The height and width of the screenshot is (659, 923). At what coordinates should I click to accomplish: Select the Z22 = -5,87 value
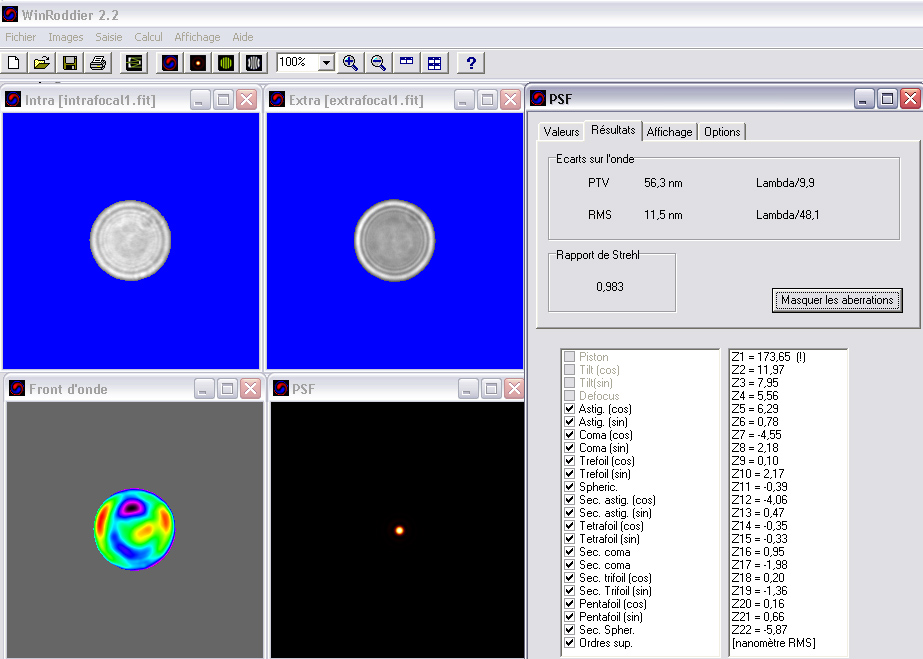tap(759, 630)
